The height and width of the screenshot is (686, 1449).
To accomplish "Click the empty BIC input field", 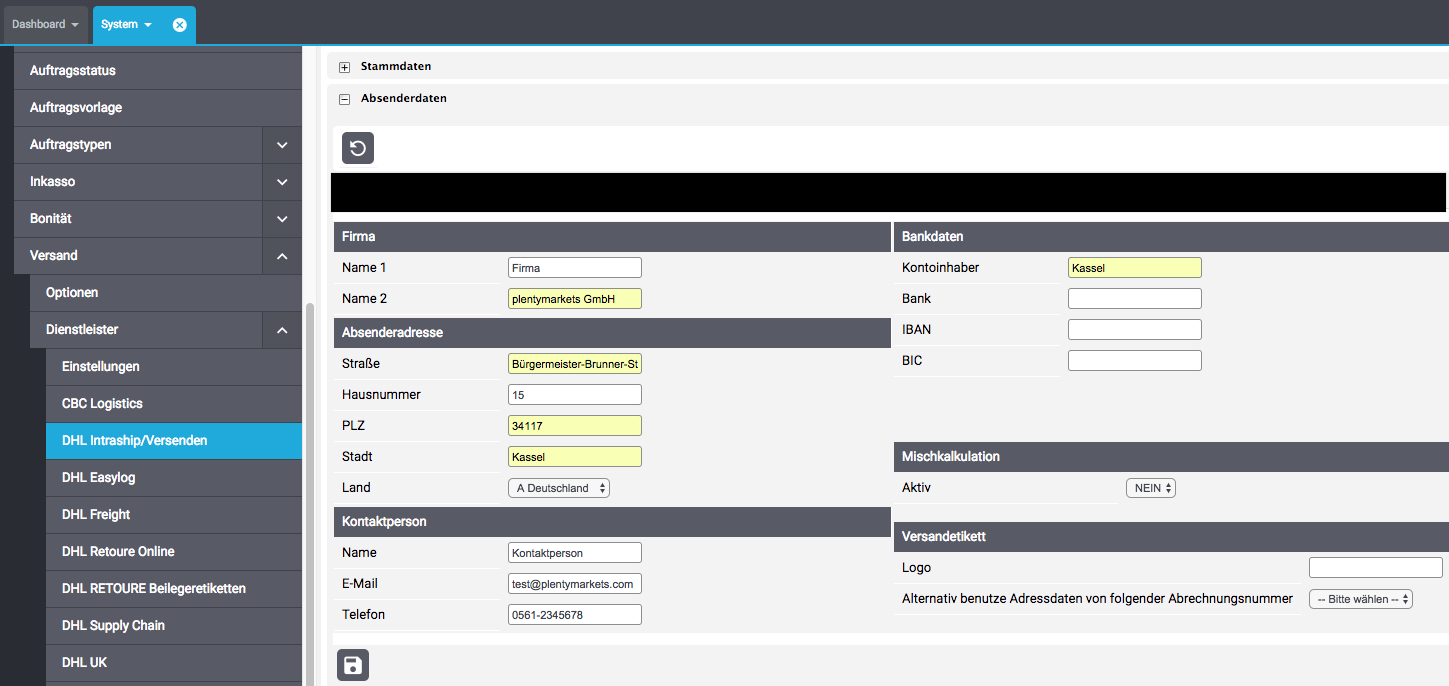I will click(1135, 361).
